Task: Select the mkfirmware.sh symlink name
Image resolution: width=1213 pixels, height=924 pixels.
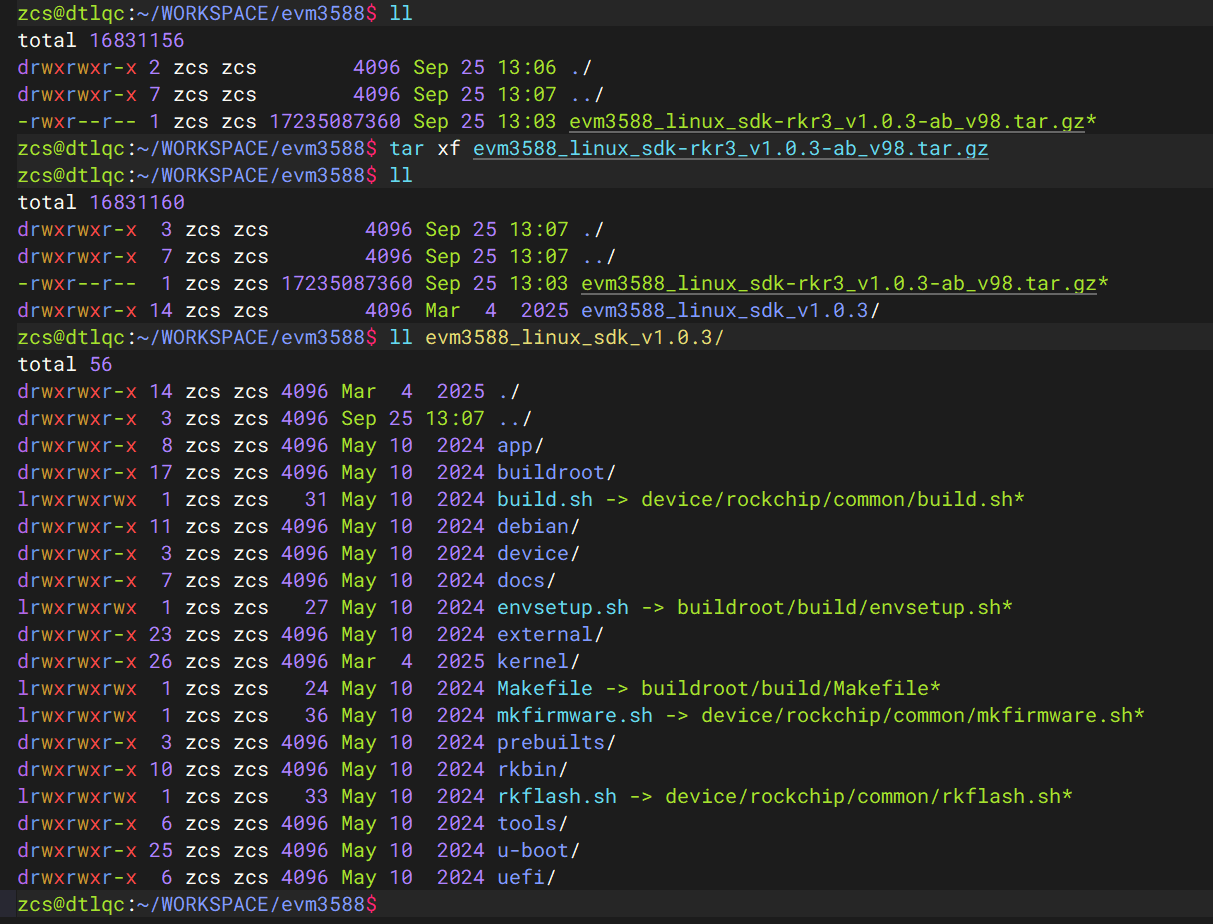Action: coord(574,716)
